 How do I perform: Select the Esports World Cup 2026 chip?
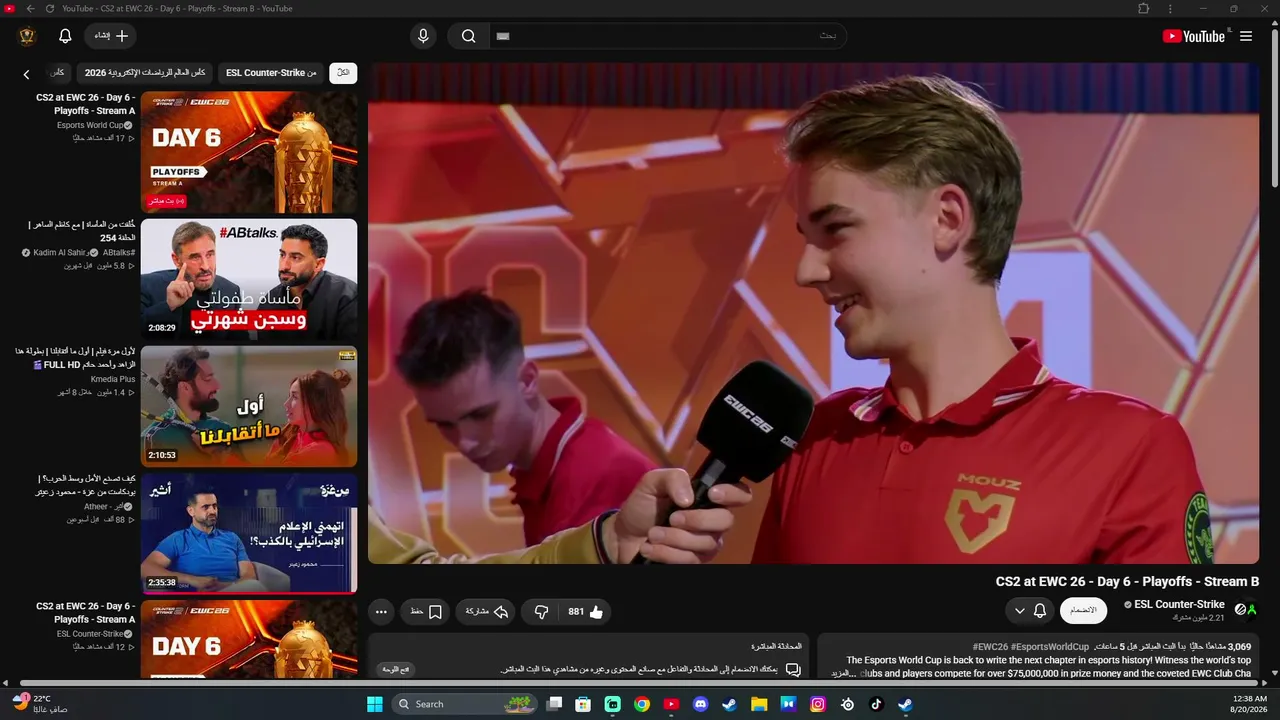point(145,73)
